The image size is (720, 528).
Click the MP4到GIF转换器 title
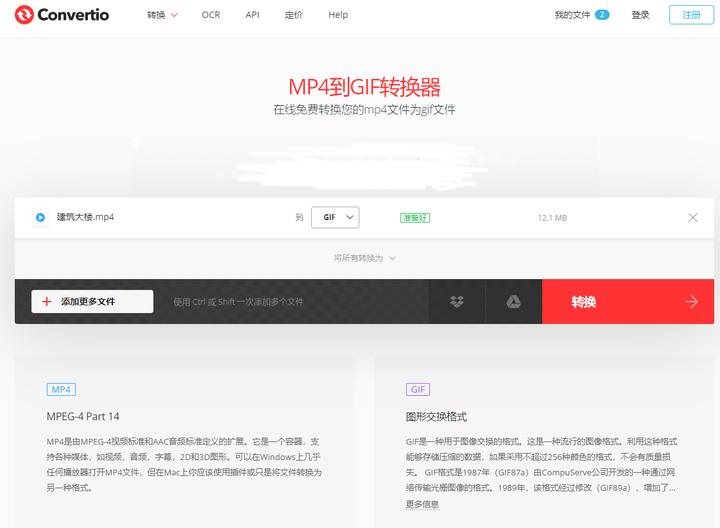coord(364,87)
